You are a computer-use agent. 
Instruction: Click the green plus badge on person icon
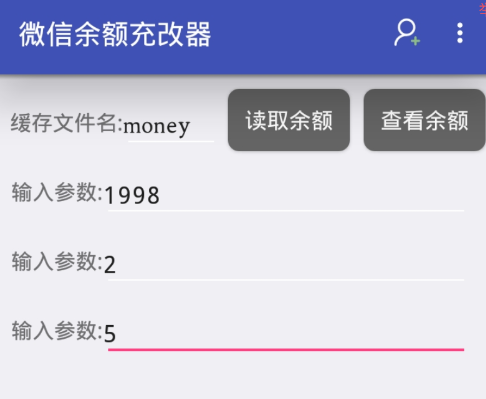(415, 41)
